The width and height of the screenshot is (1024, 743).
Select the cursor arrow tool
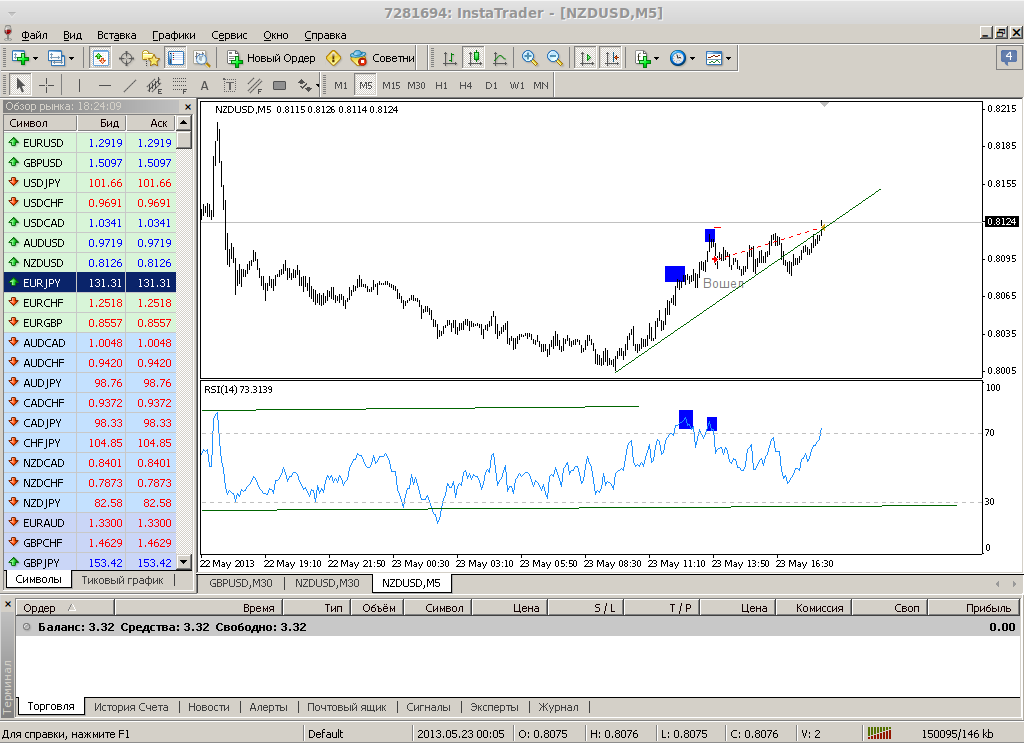pos(20,85)
